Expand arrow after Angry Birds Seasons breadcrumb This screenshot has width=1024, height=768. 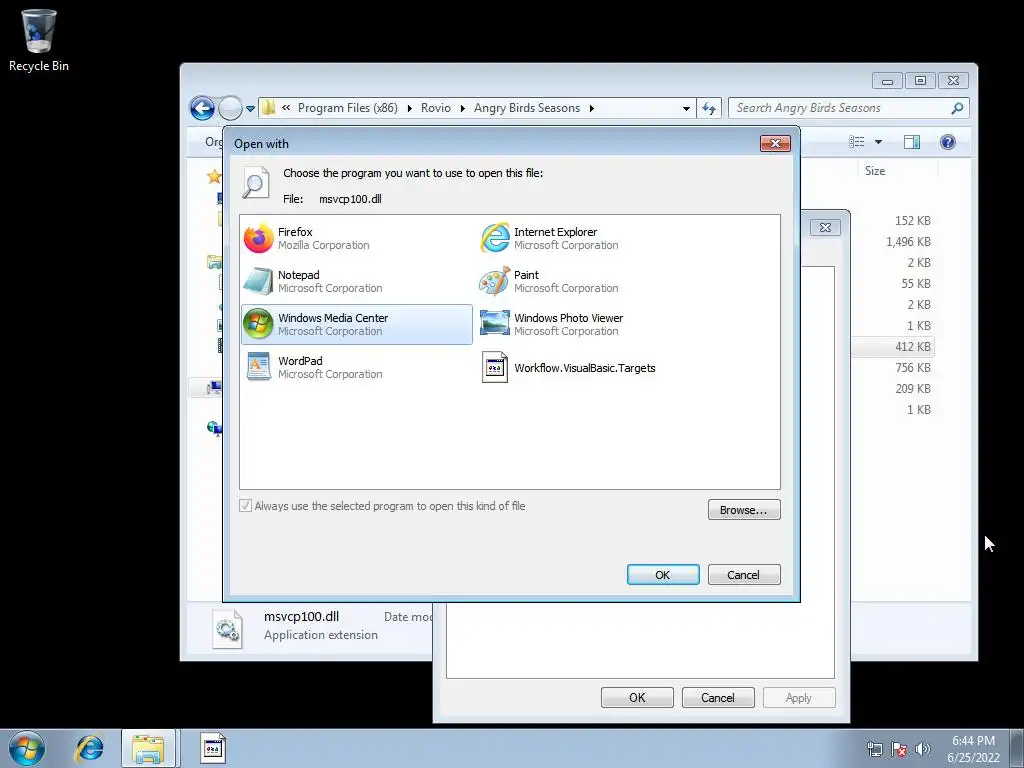tap(592, 108)
